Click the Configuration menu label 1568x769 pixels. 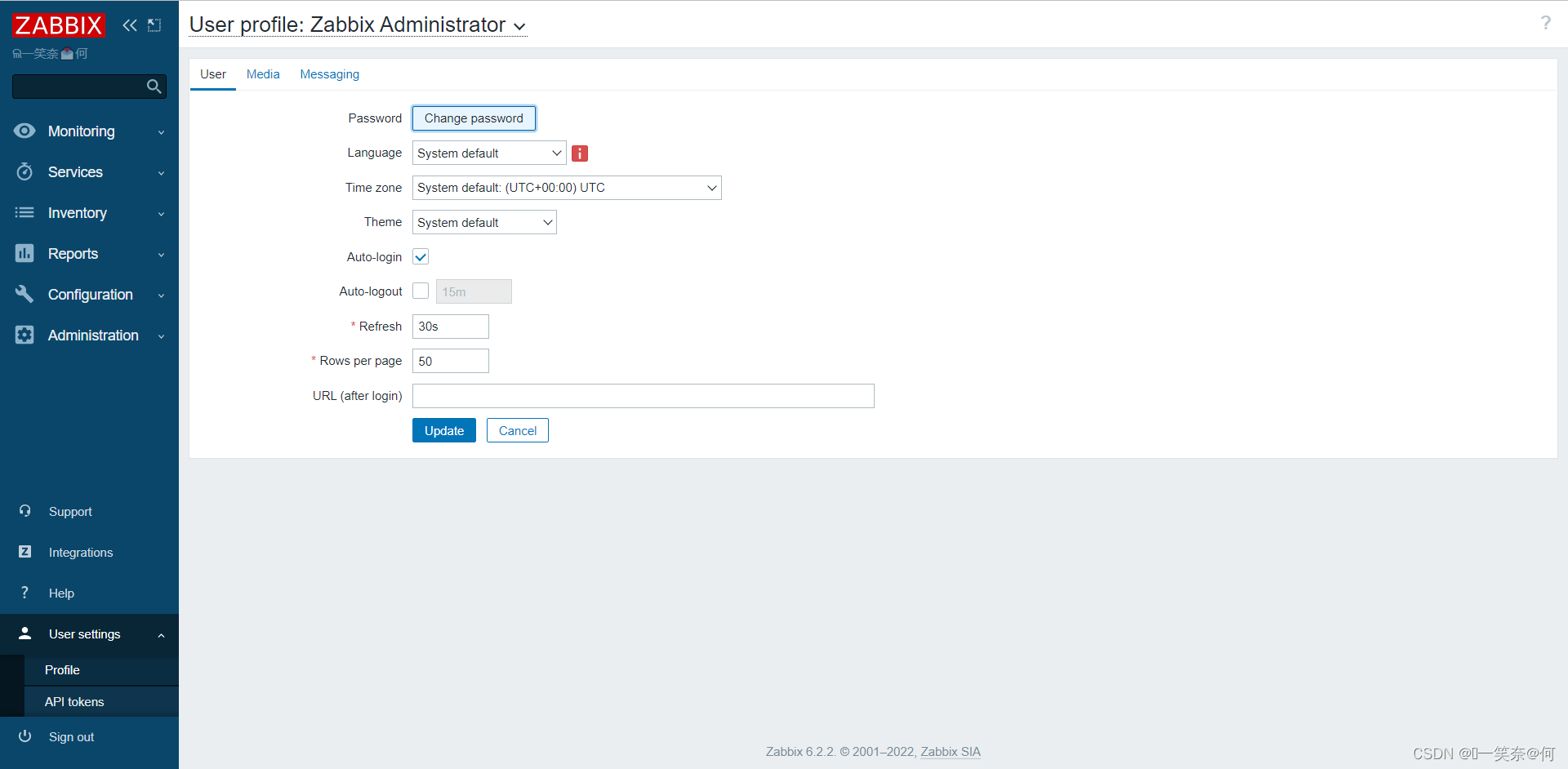91,295
